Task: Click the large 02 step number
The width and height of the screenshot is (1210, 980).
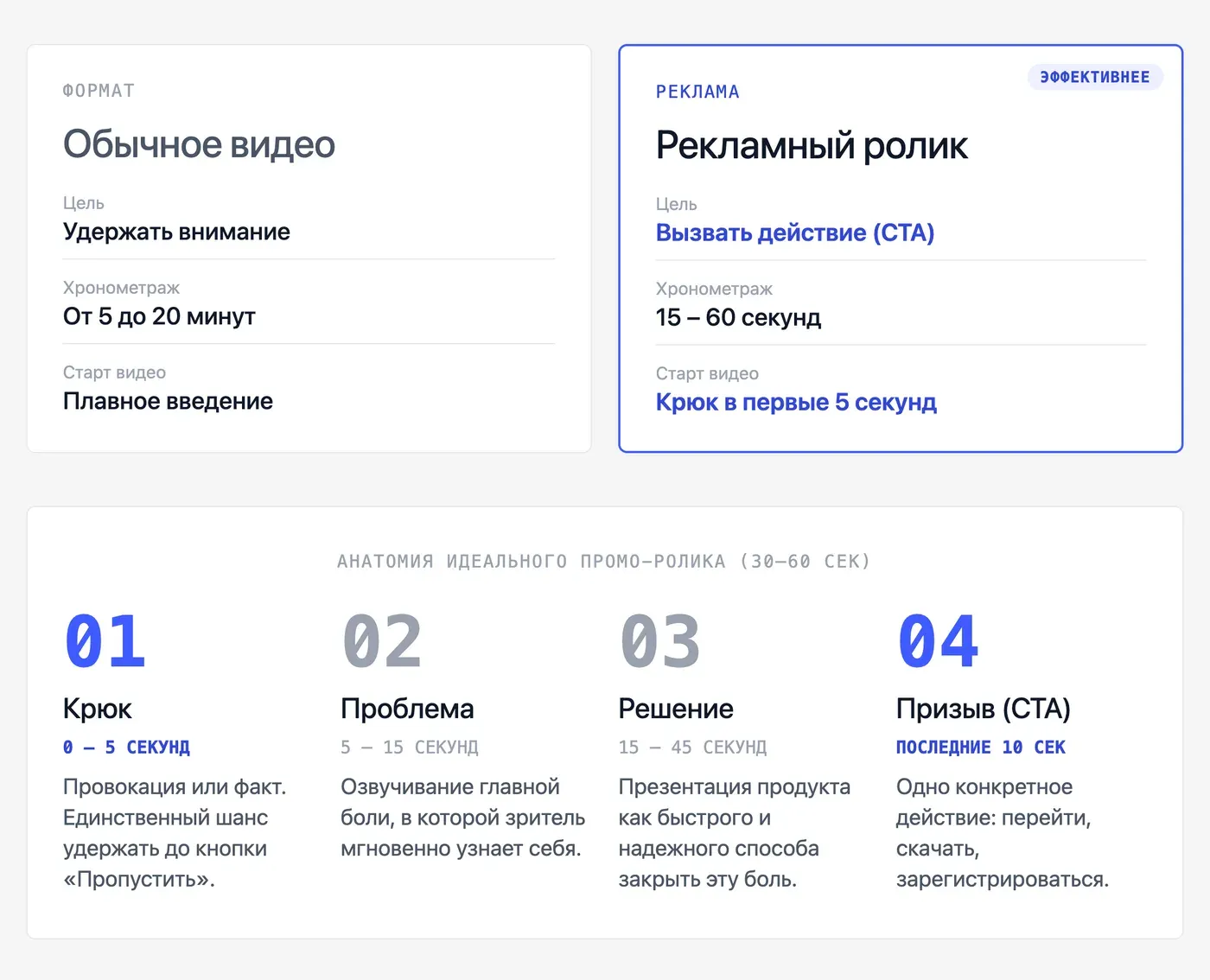Action: click(x=382, y=641)
